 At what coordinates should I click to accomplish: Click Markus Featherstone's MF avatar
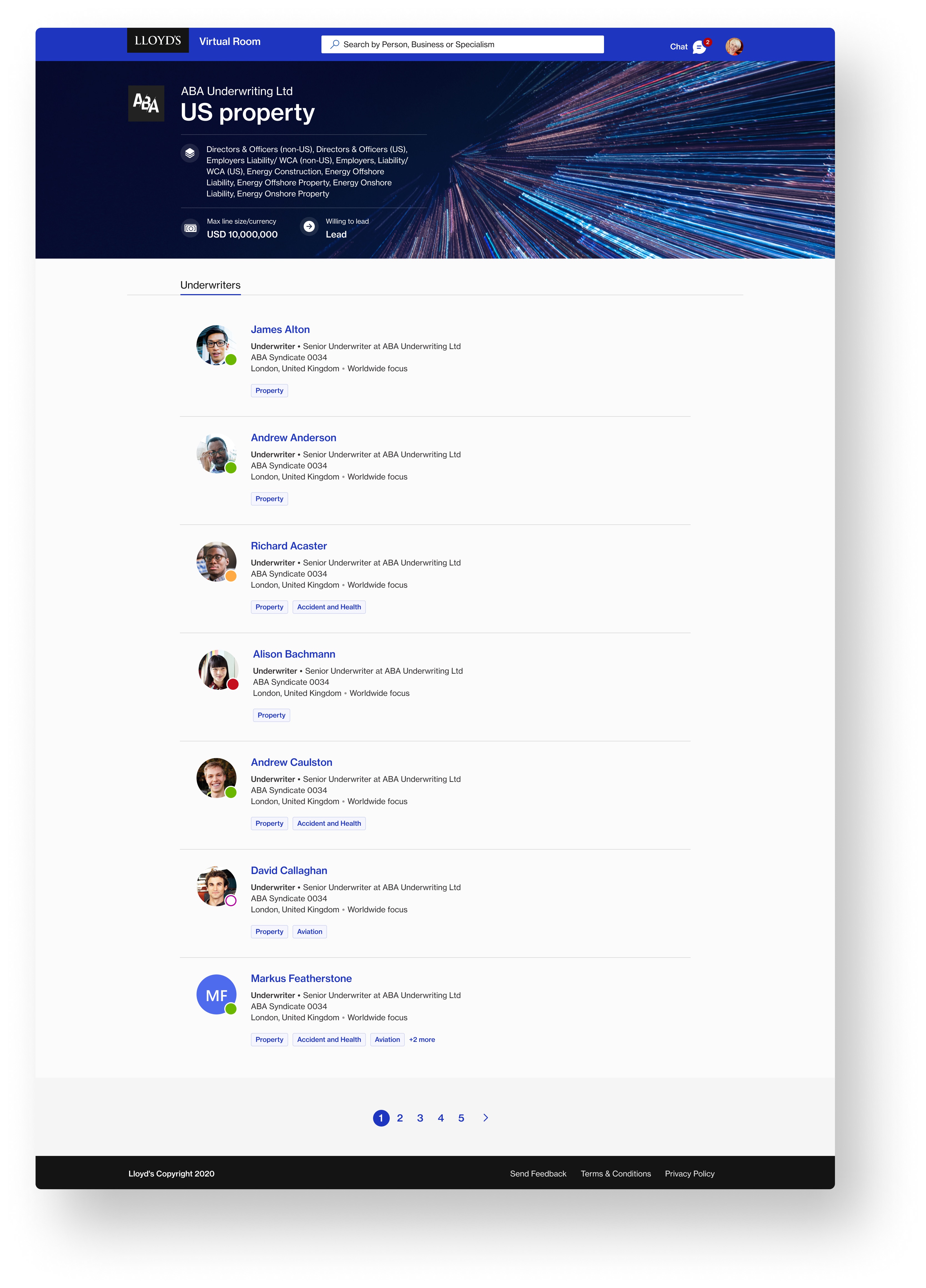tap(217, 994)
